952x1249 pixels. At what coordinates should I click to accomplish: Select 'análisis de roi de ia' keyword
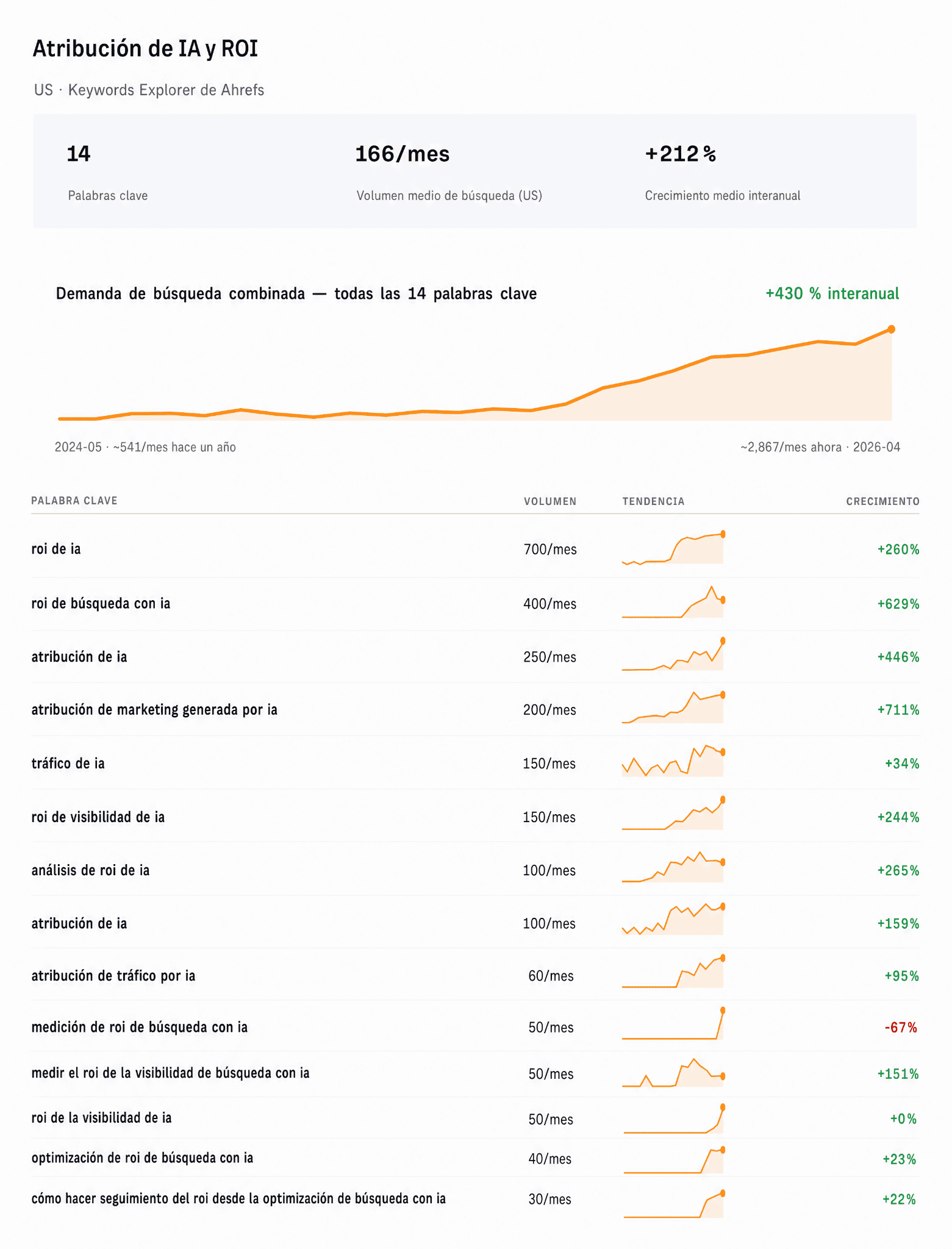tap(90, 870)
